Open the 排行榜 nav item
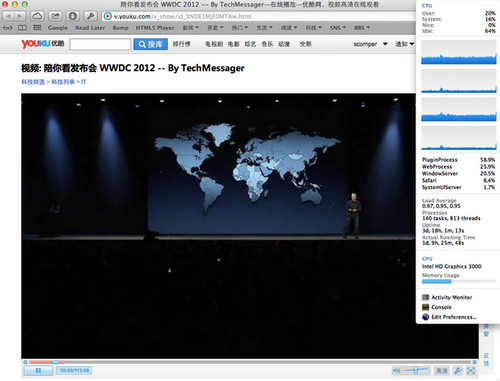The width and height of the screenshot is (500, 381). [x=181, y=44]
